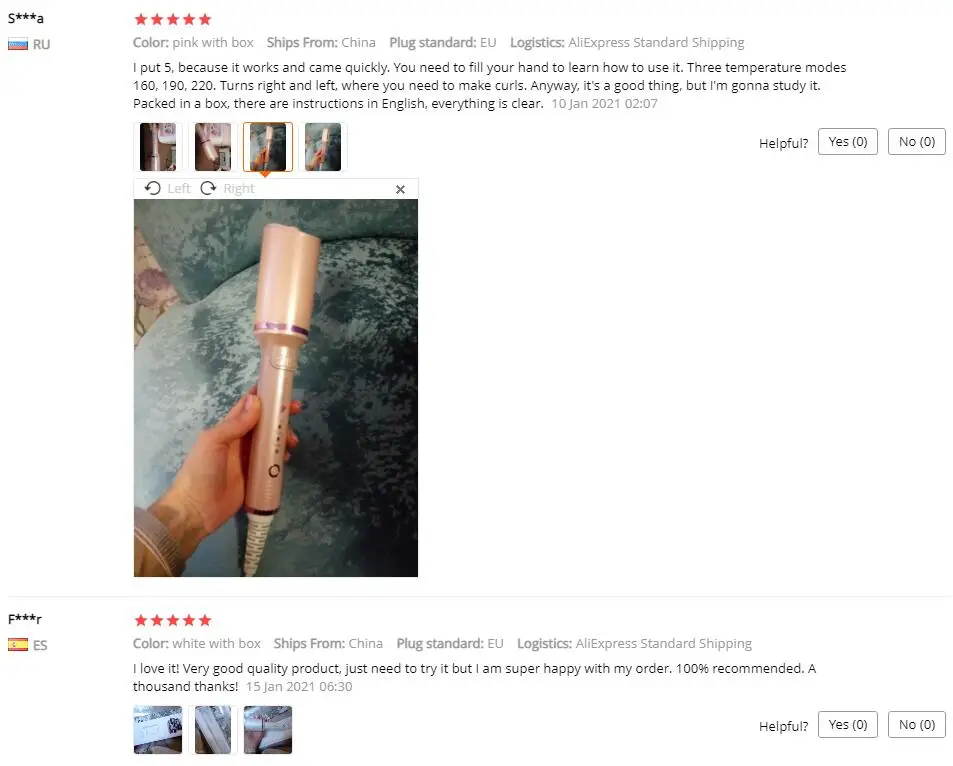This screenshot has height=766, width=953.
Task: Open fourth photo thumbnail in S***a's review
Action: point(323,147)
